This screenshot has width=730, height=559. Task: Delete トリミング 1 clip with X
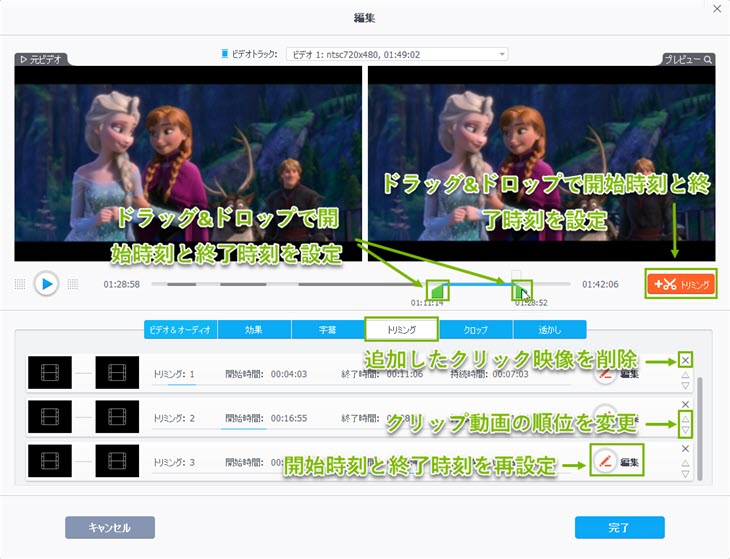coord(685,360)
